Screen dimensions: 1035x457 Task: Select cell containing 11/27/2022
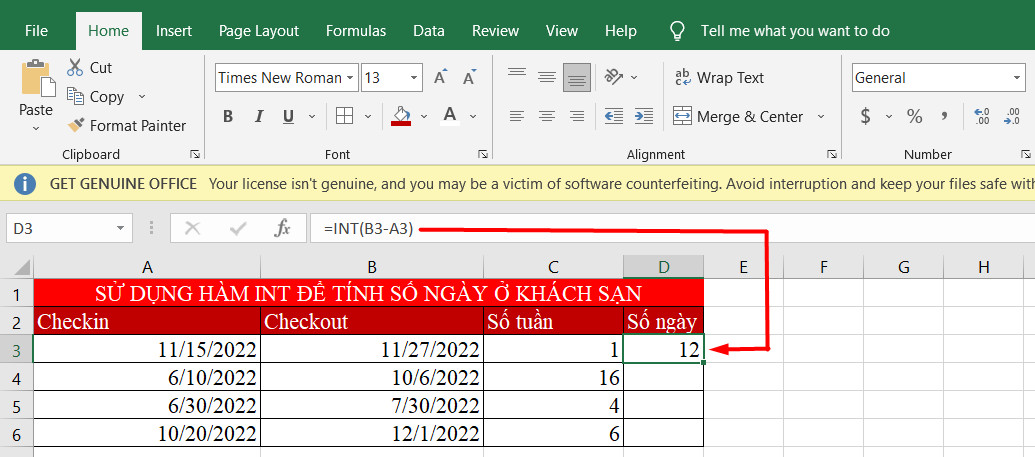coord(372,349)
